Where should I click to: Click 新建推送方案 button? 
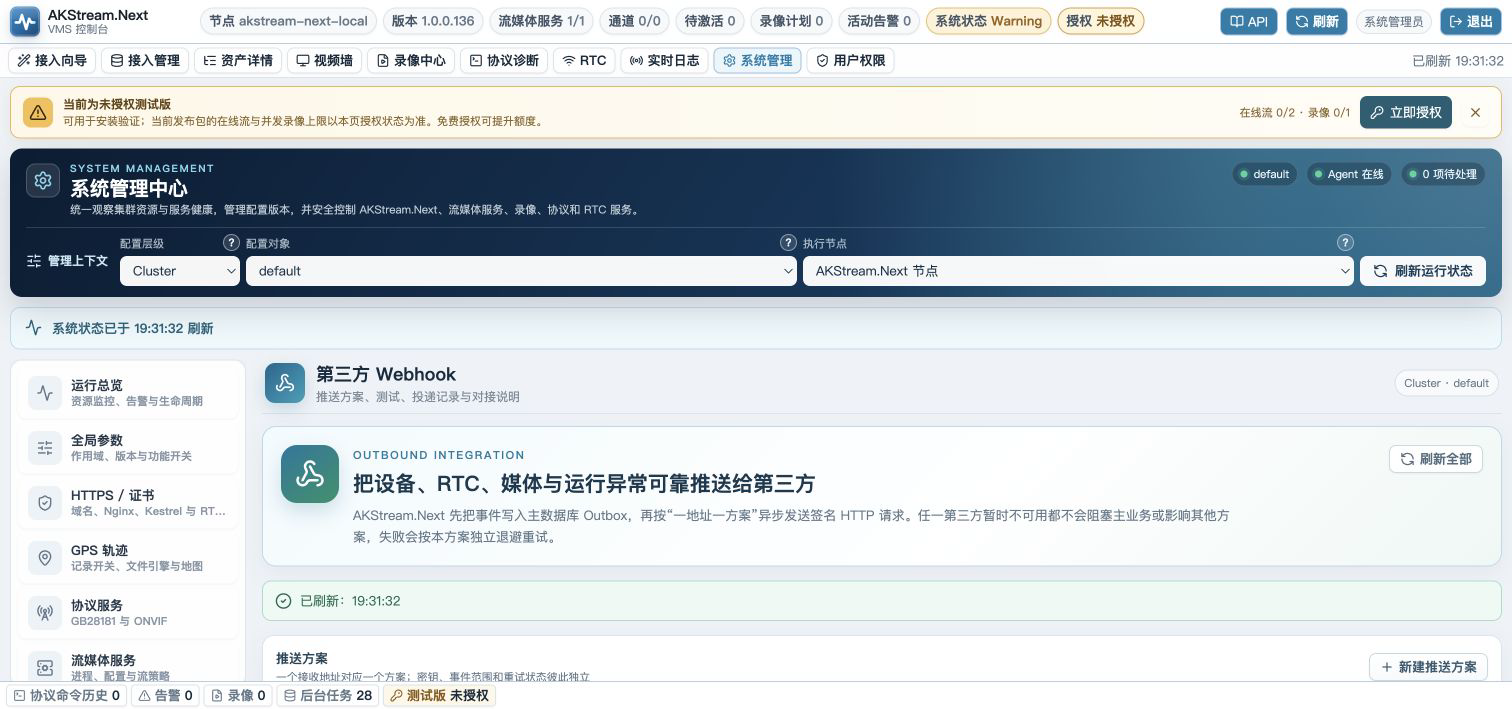pos(1428,667)
